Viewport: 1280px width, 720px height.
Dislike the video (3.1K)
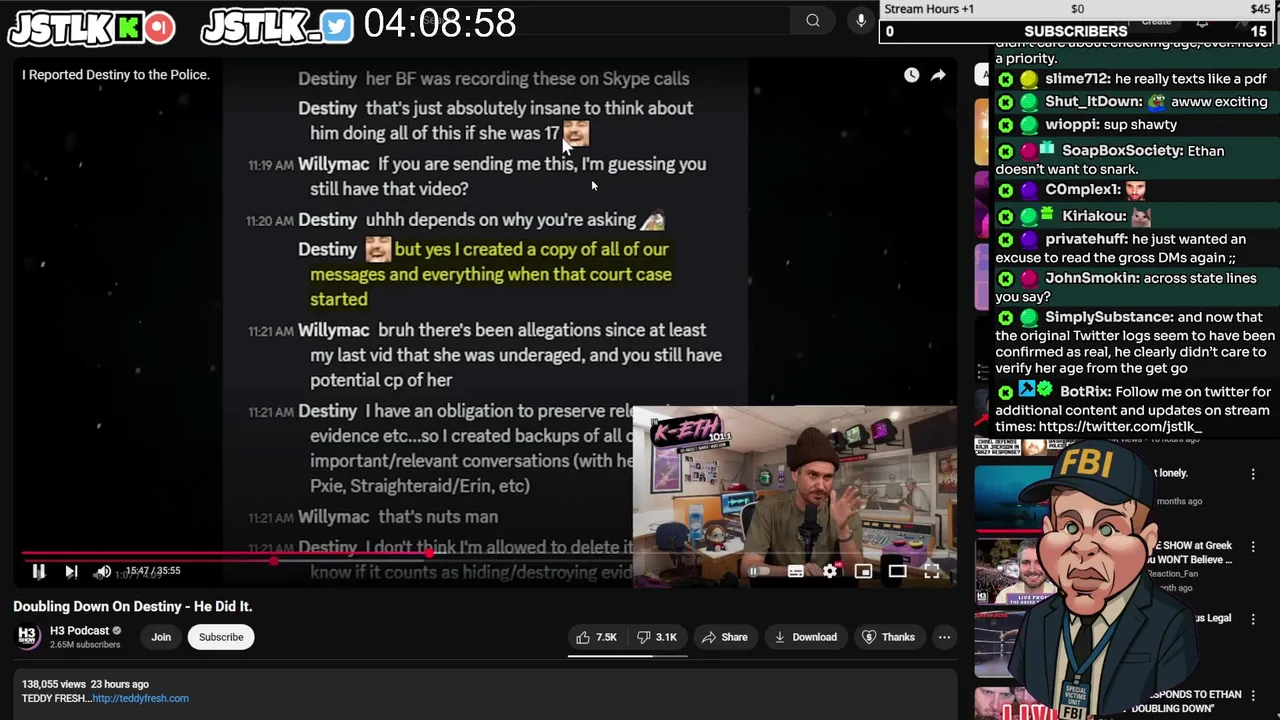pyautogui.click(x=657, y=637)
